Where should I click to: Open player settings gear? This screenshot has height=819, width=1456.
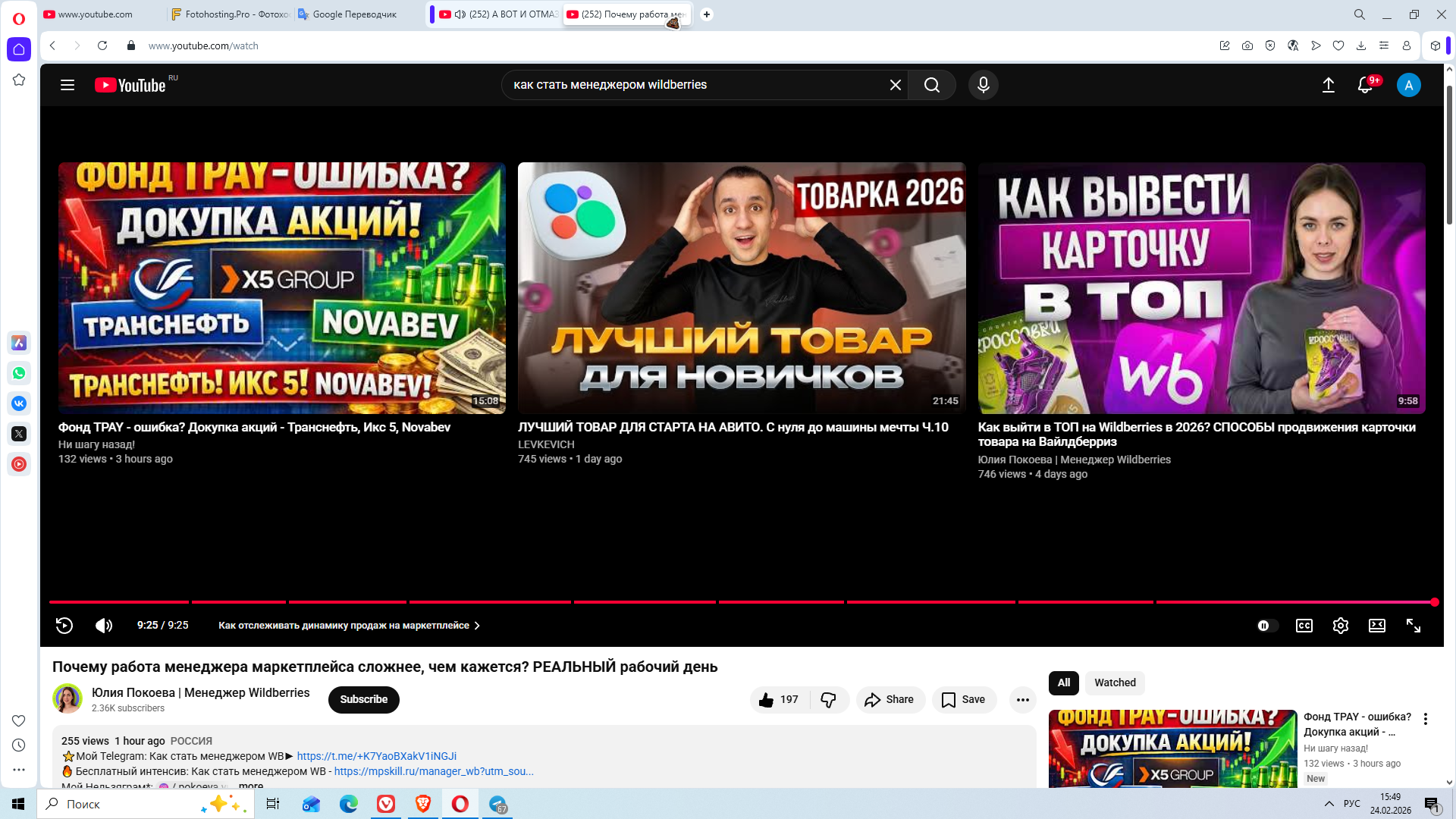click(x=1340, y=626)
